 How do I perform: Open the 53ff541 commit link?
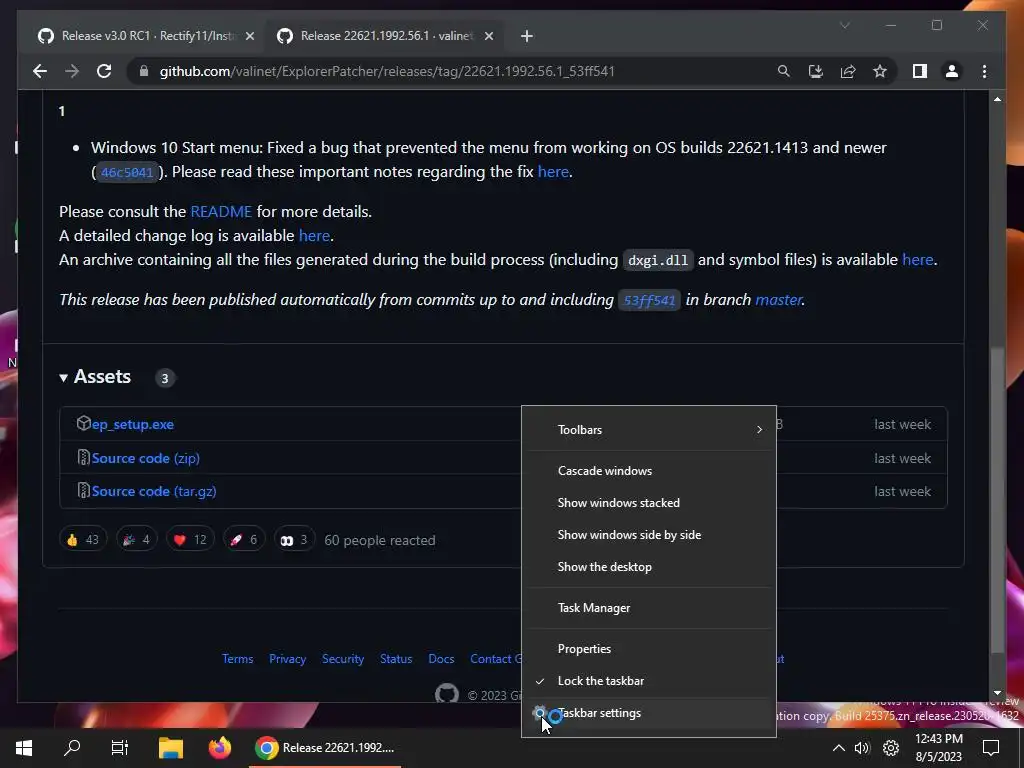click(x=649, y=300)
